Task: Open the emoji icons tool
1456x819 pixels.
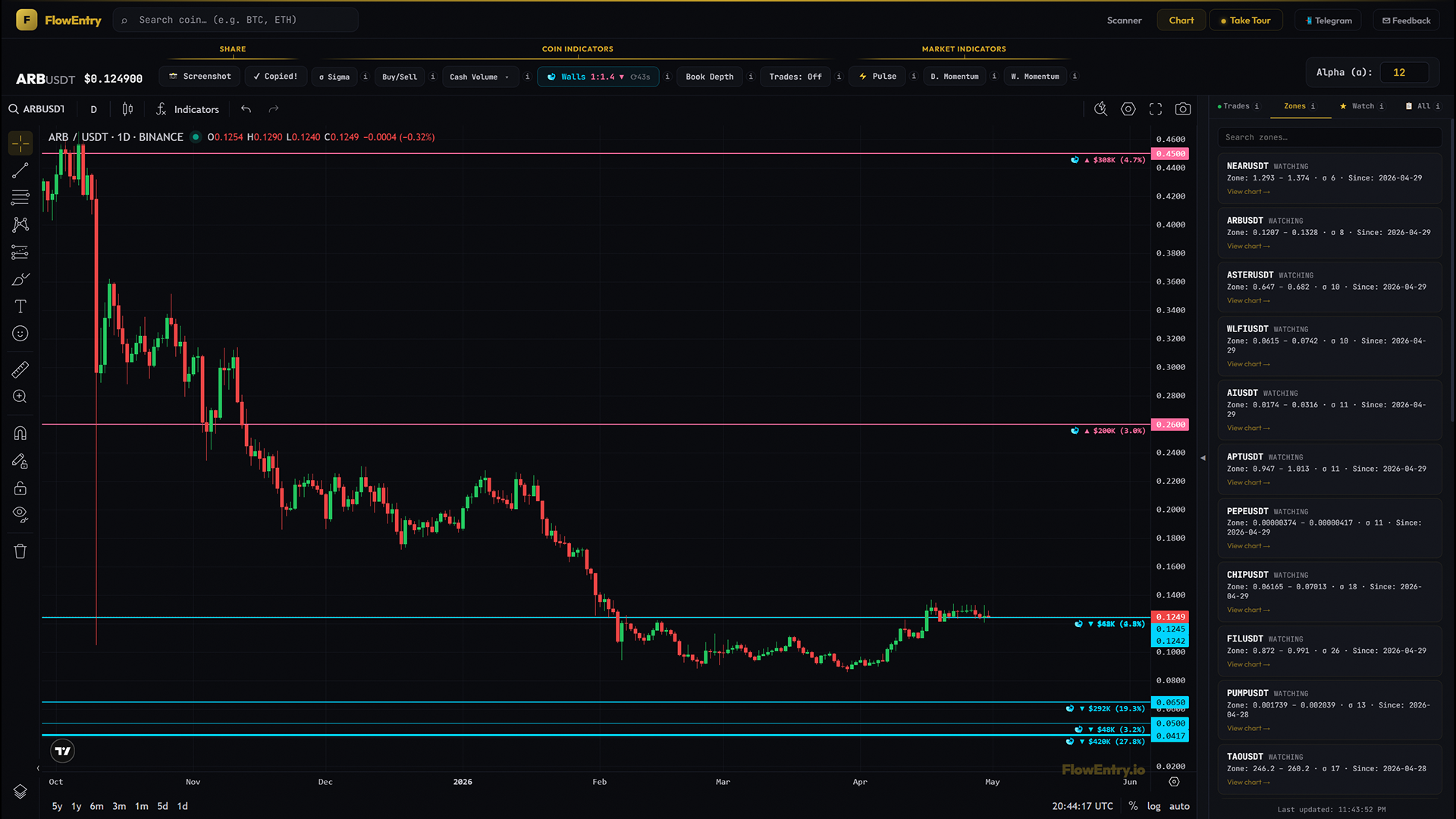Action: [x=20, y=334]
